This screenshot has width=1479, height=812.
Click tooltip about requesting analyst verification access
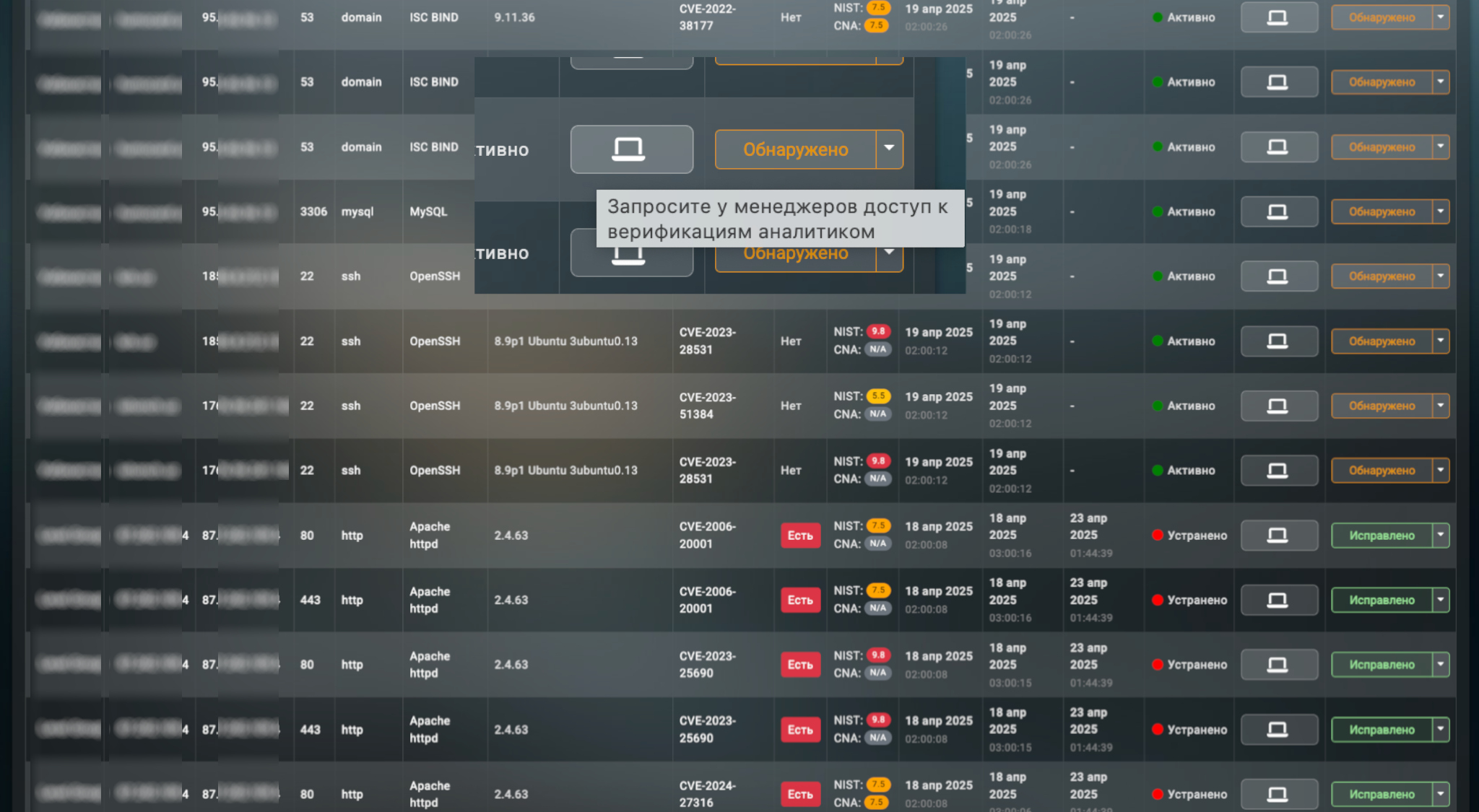tap(779, 219)
